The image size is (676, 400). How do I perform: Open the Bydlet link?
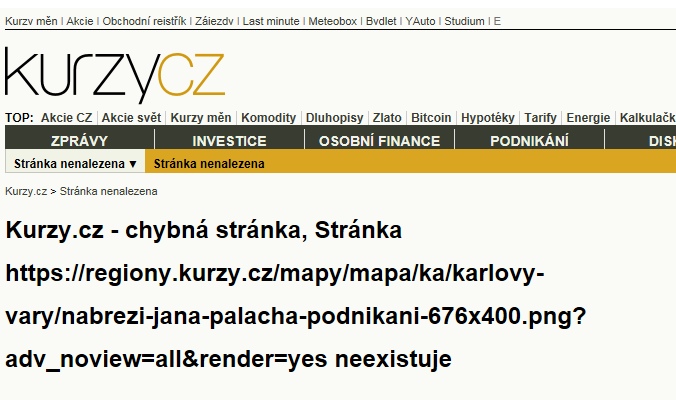[x=381, y=21]
